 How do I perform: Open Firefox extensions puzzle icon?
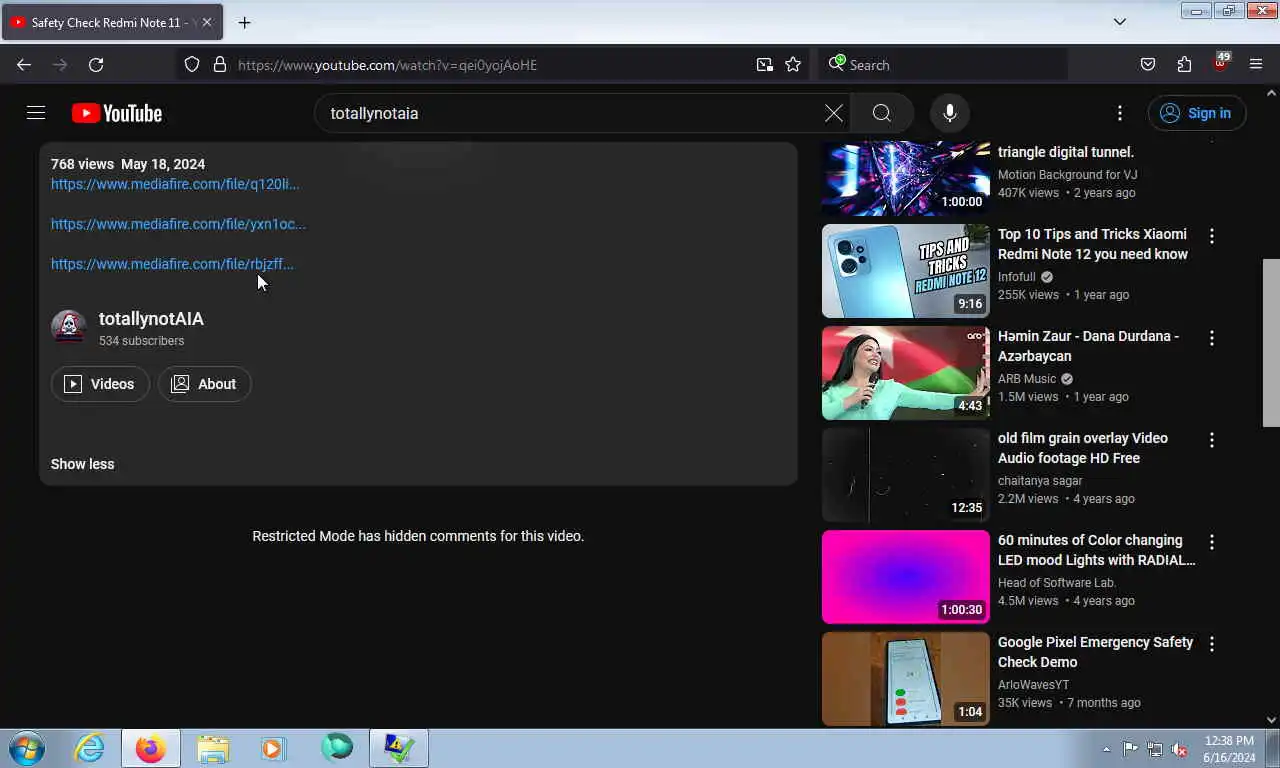tap(1184, 65)
